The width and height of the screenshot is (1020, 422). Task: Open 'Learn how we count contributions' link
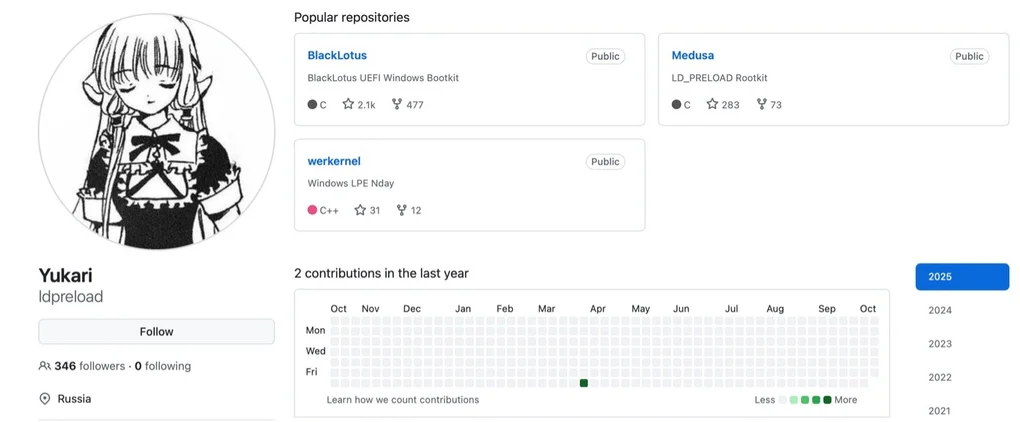(403, 400)
